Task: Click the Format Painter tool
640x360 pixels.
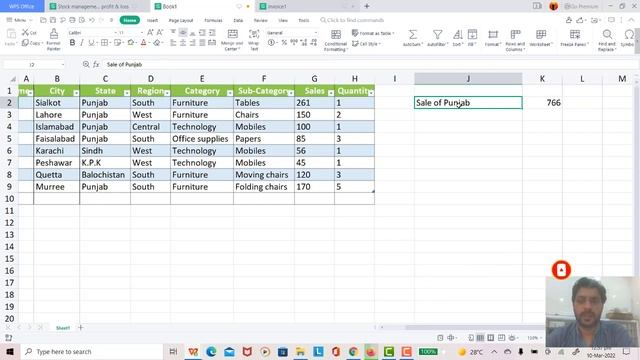Action: (53, 39)
